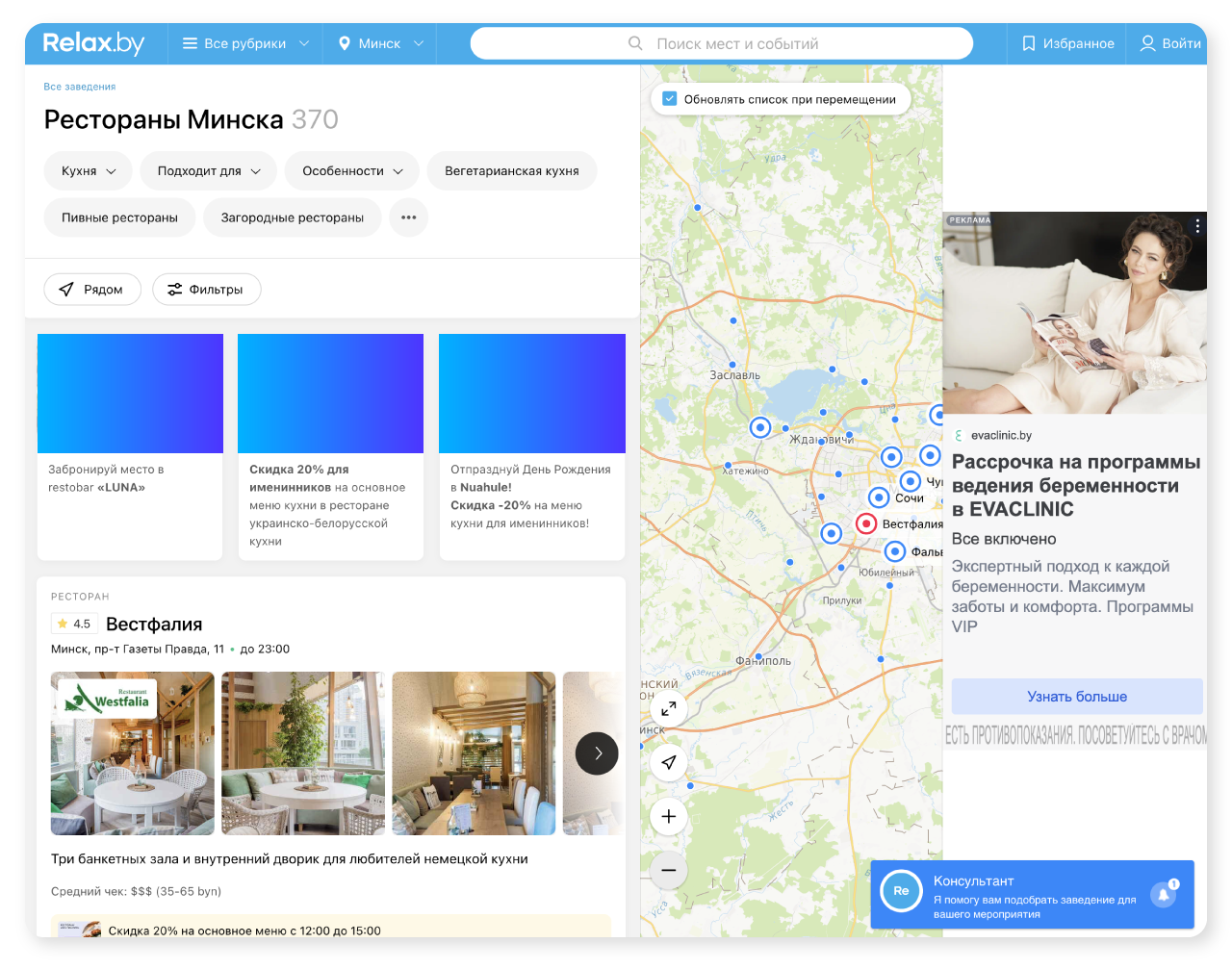Expand the Подходит для dropdown
The height and width of the screenshot is (969, 1232).
click(209, 170)
